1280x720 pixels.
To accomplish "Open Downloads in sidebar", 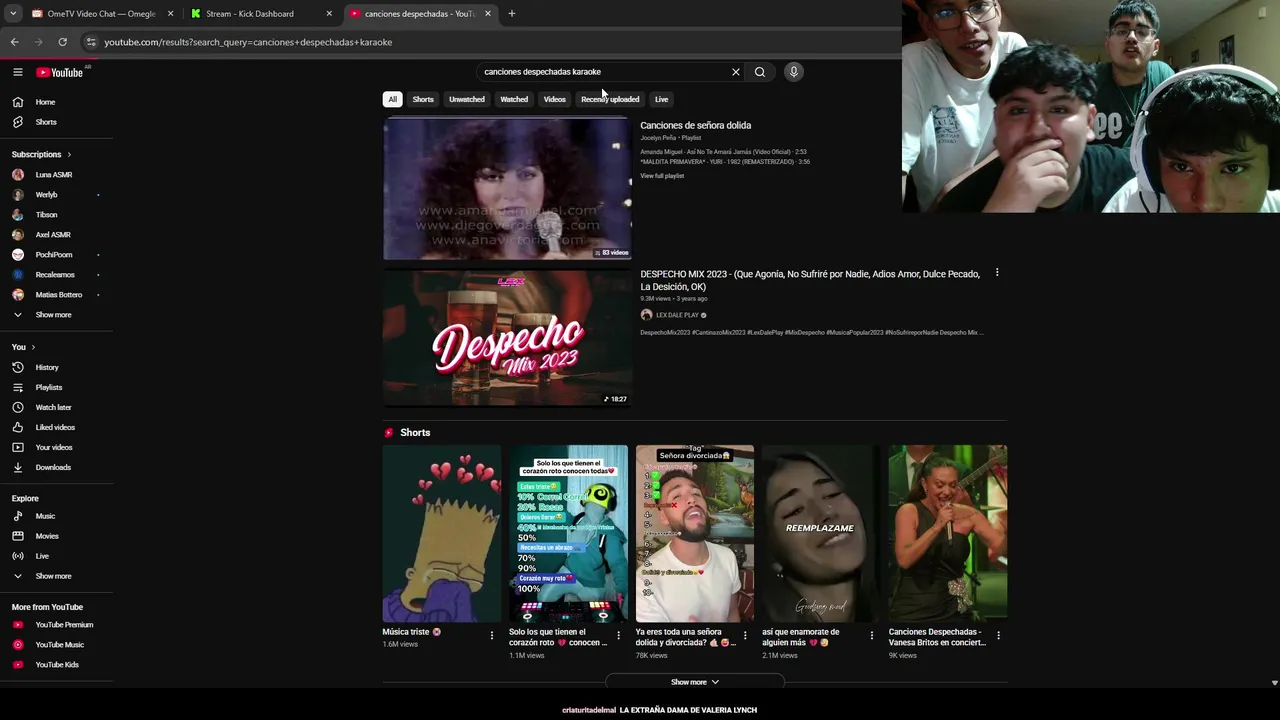I will click(53, 467).
